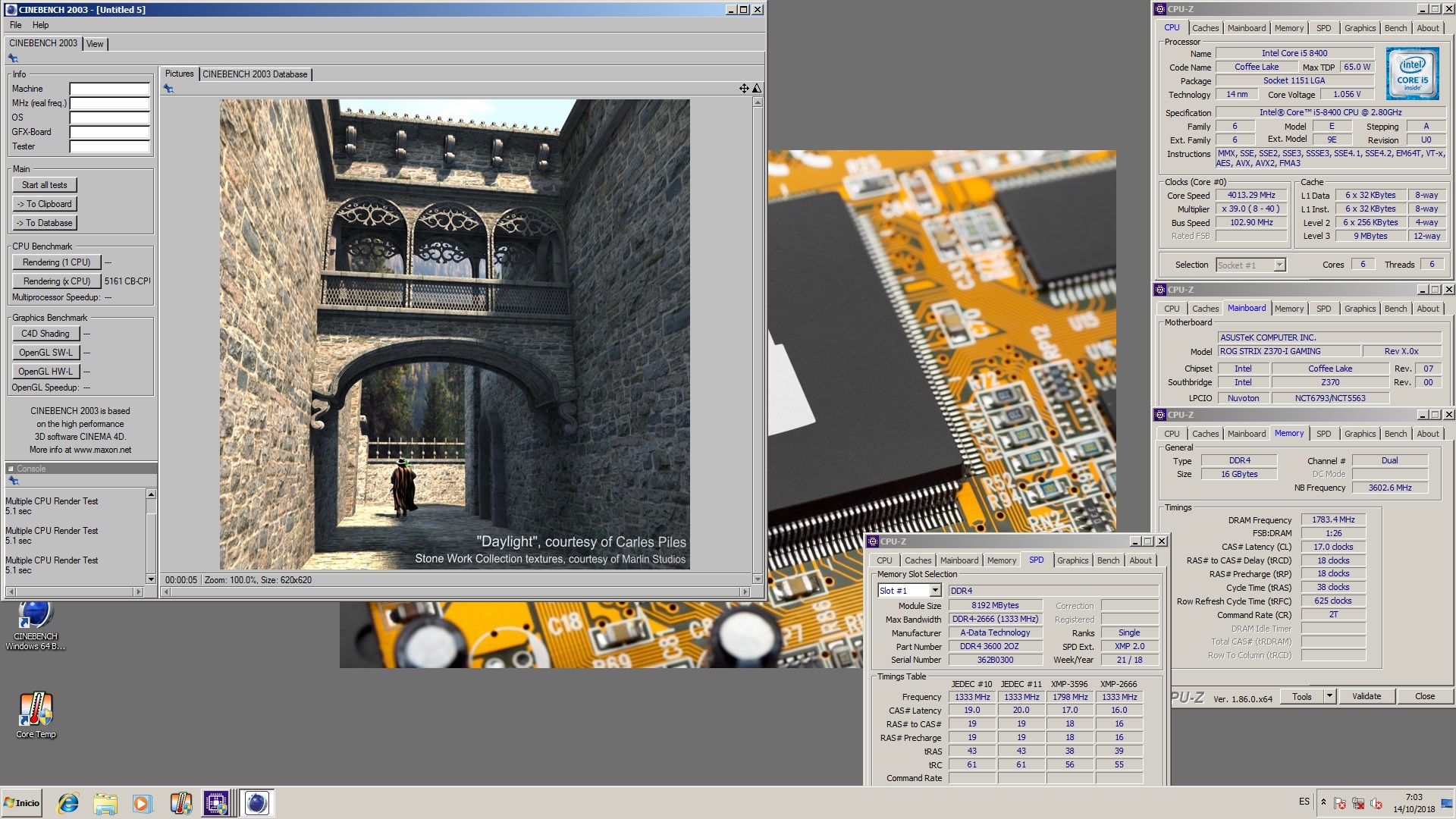The width and height of the screenshot is (1456, 819).
Task: Run C4D Shading test
Action: 45,334
